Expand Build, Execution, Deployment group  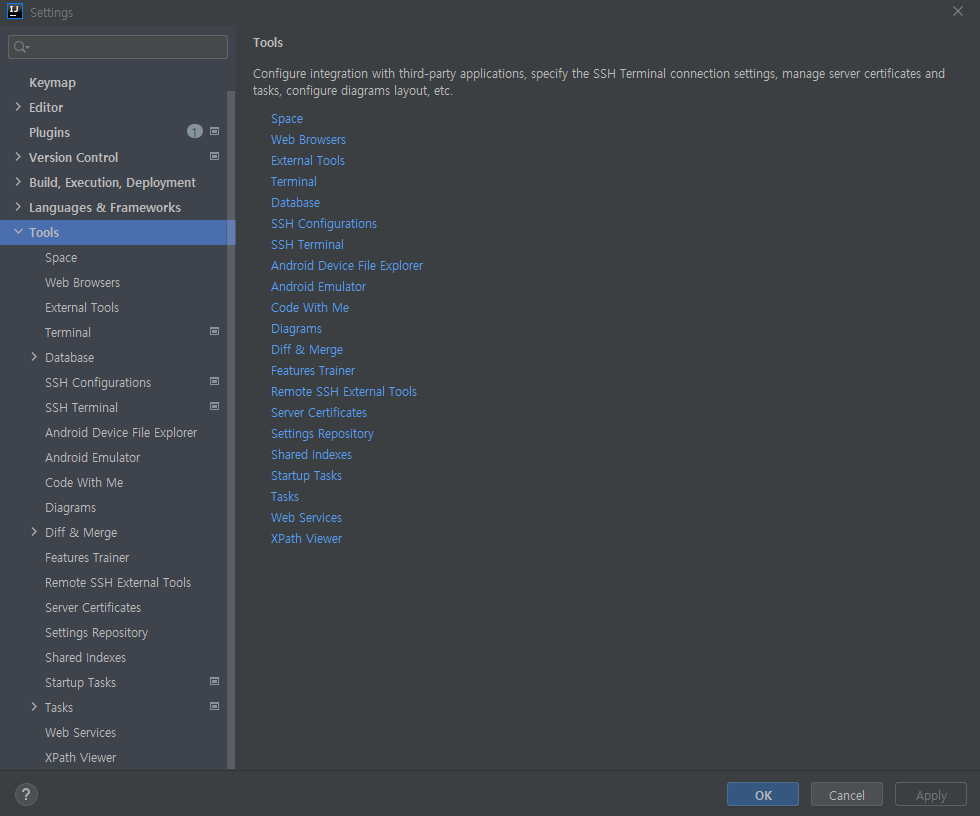click(x=18, y=182)
